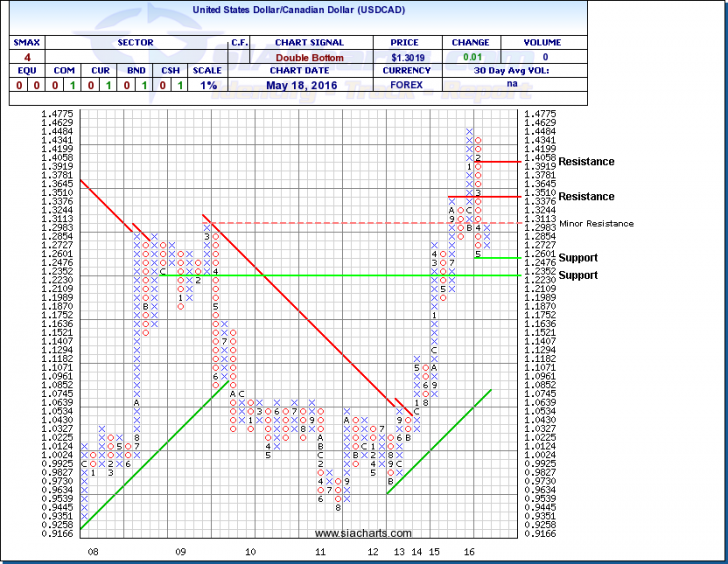Click the upper Support label near 1.2601
728x564 pixels.
[x=578, y=258]
